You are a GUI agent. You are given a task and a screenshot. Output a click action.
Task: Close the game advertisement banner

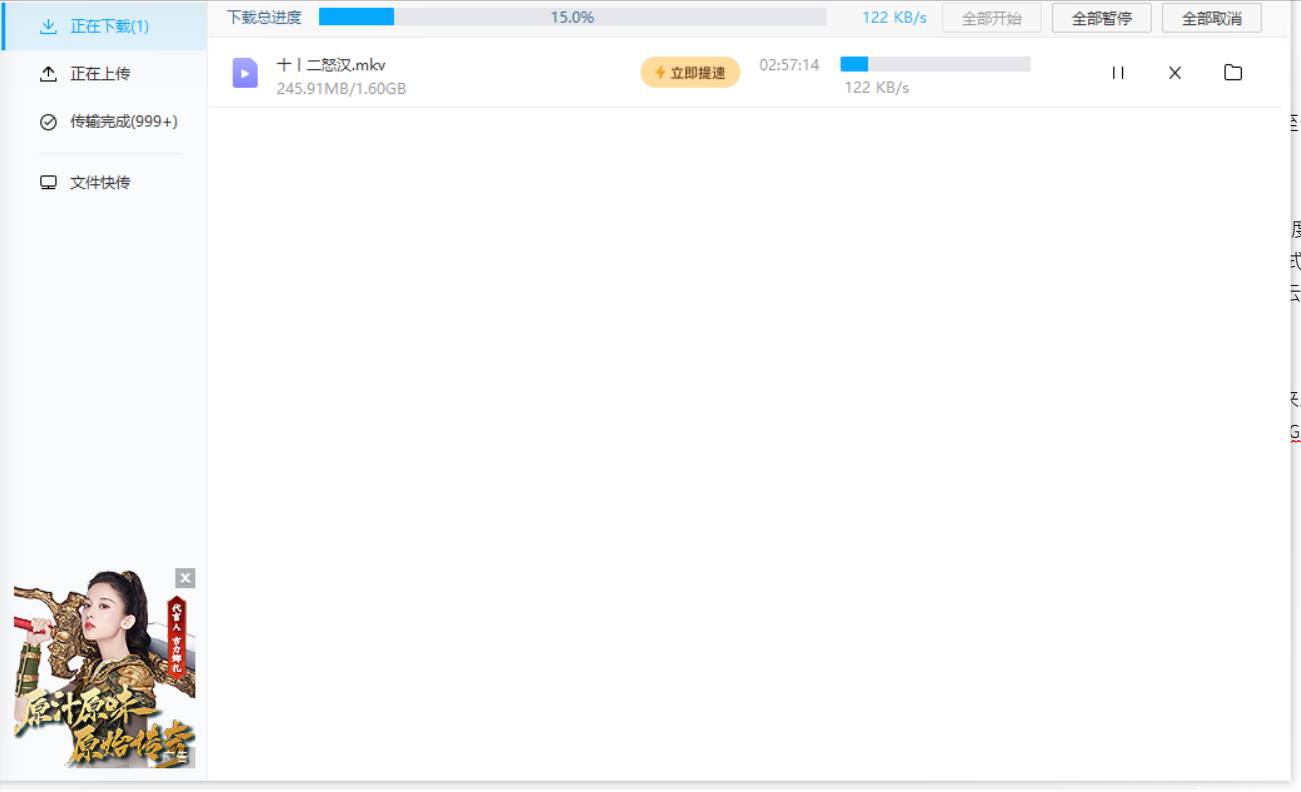coord(185,578)
